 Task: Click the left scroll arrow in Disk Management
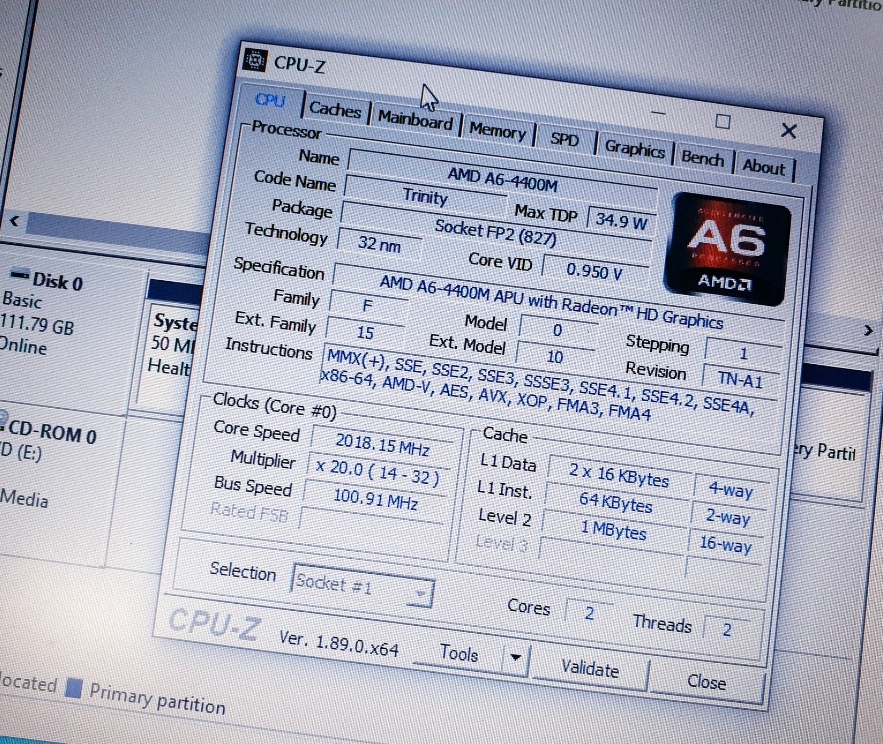coord(14,220)
